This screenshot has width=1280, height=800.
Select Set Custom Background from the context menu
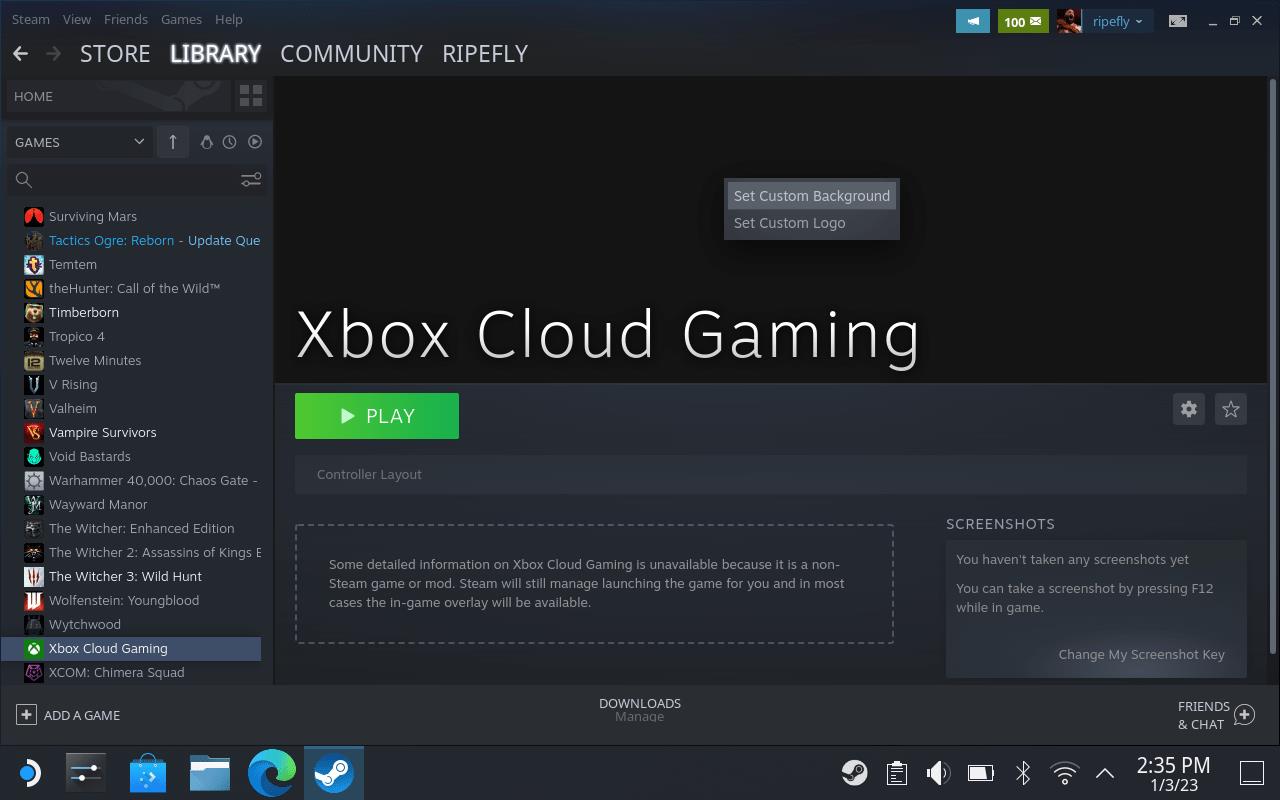(x=811, y=196)
